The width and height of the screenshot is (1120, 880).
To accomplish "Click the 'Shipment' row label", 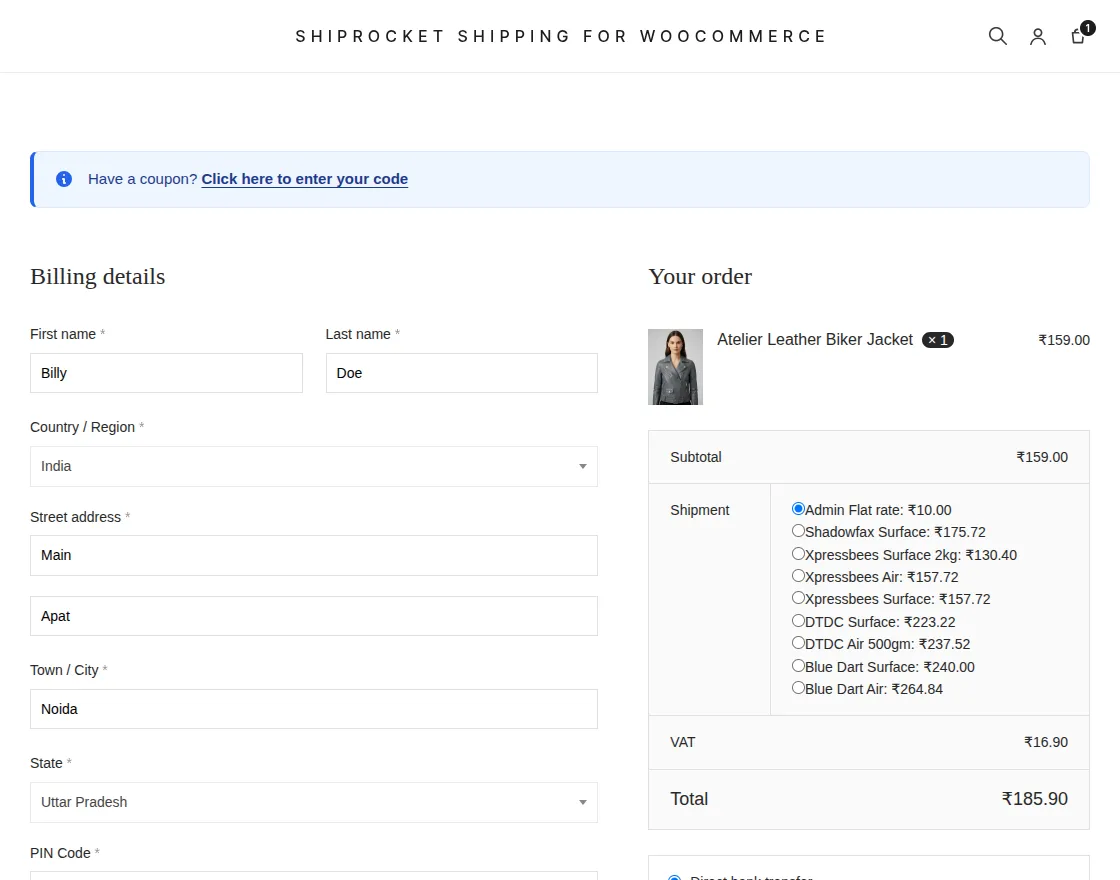I will 699,510.
